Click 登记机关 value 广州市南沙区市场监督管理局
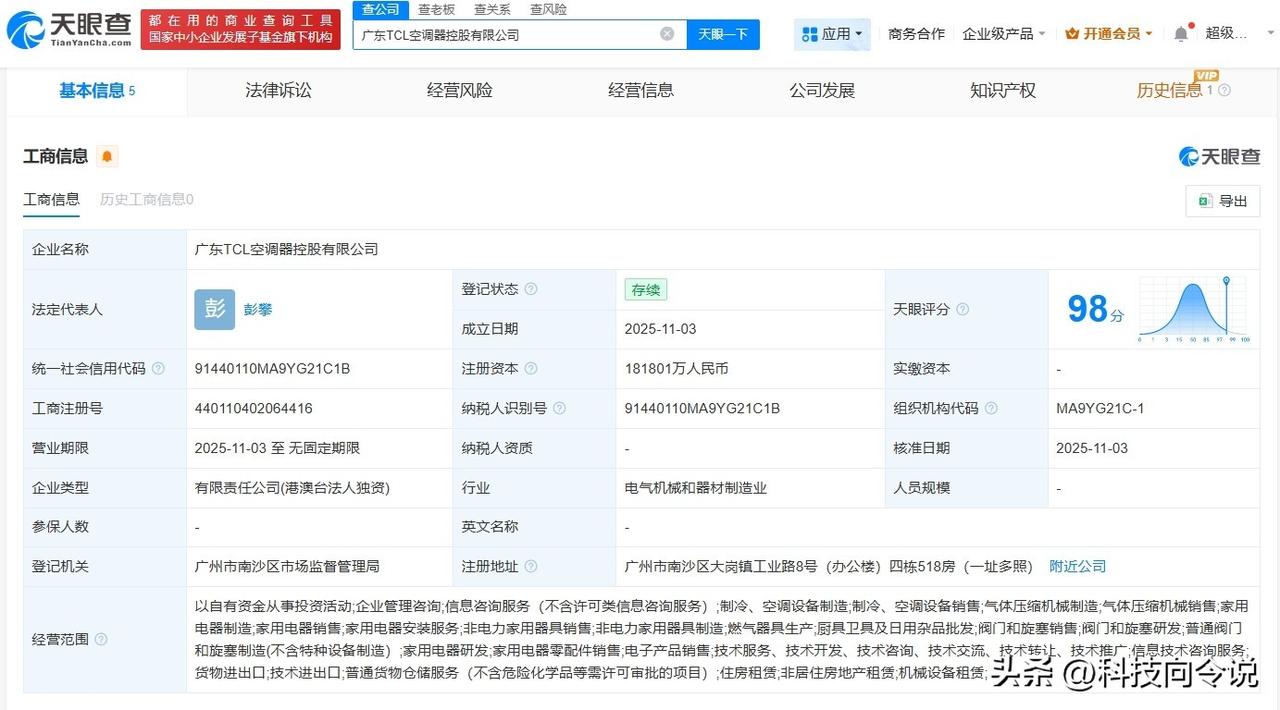1280x710 pixels. pyautogui.click(x=287, y=566)
